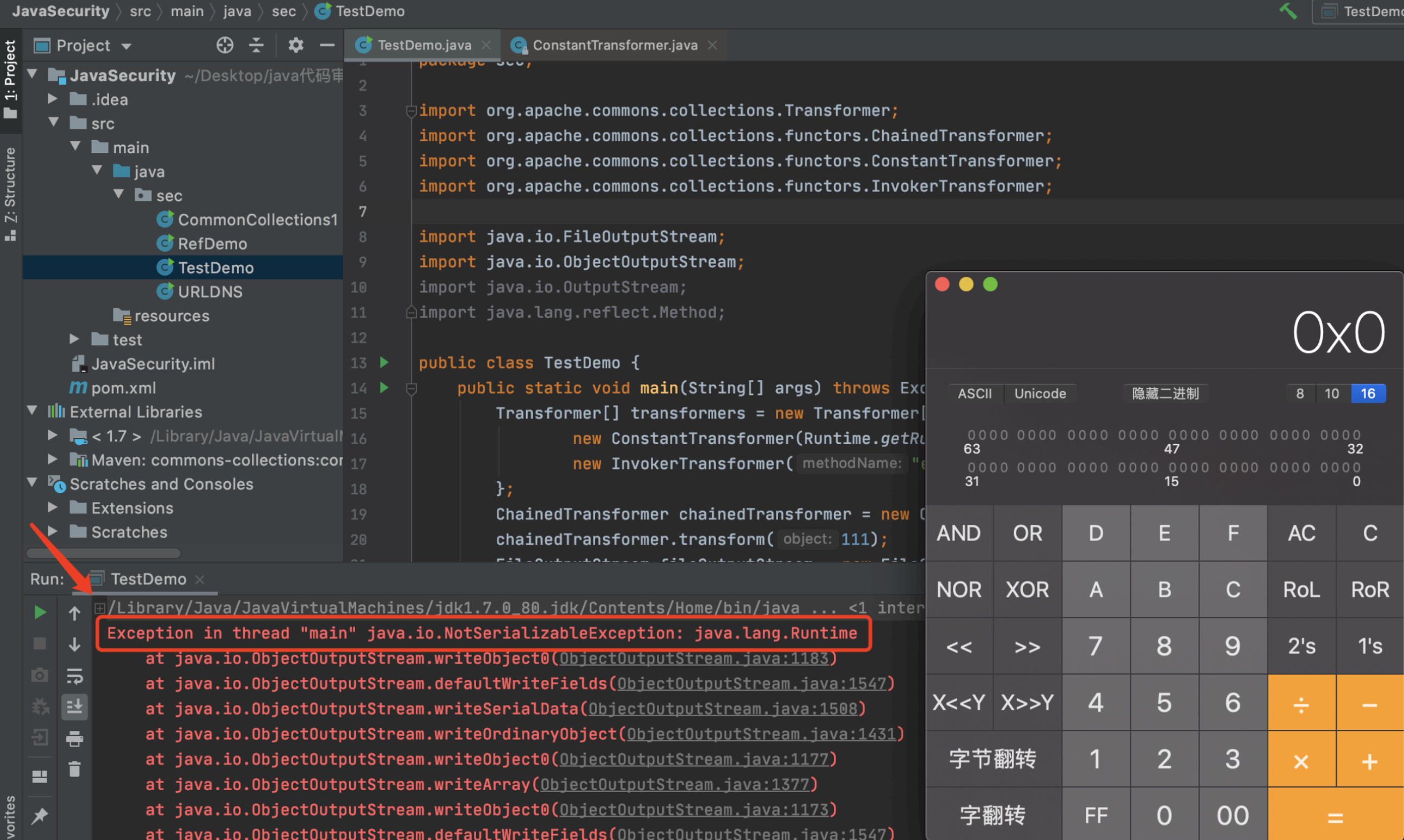Select Unicode mode in calculator
This screenshot has width=1404, height=840.
(1040, 393)
